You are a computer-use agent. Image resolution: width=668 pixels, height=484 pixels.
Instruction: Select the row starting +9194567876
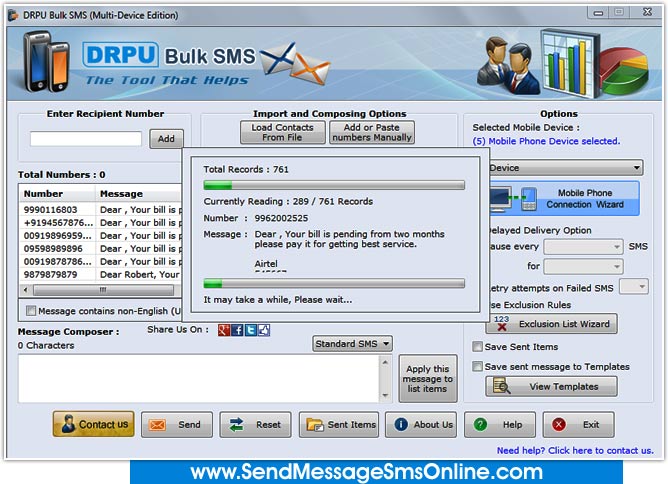coord(101,222)
